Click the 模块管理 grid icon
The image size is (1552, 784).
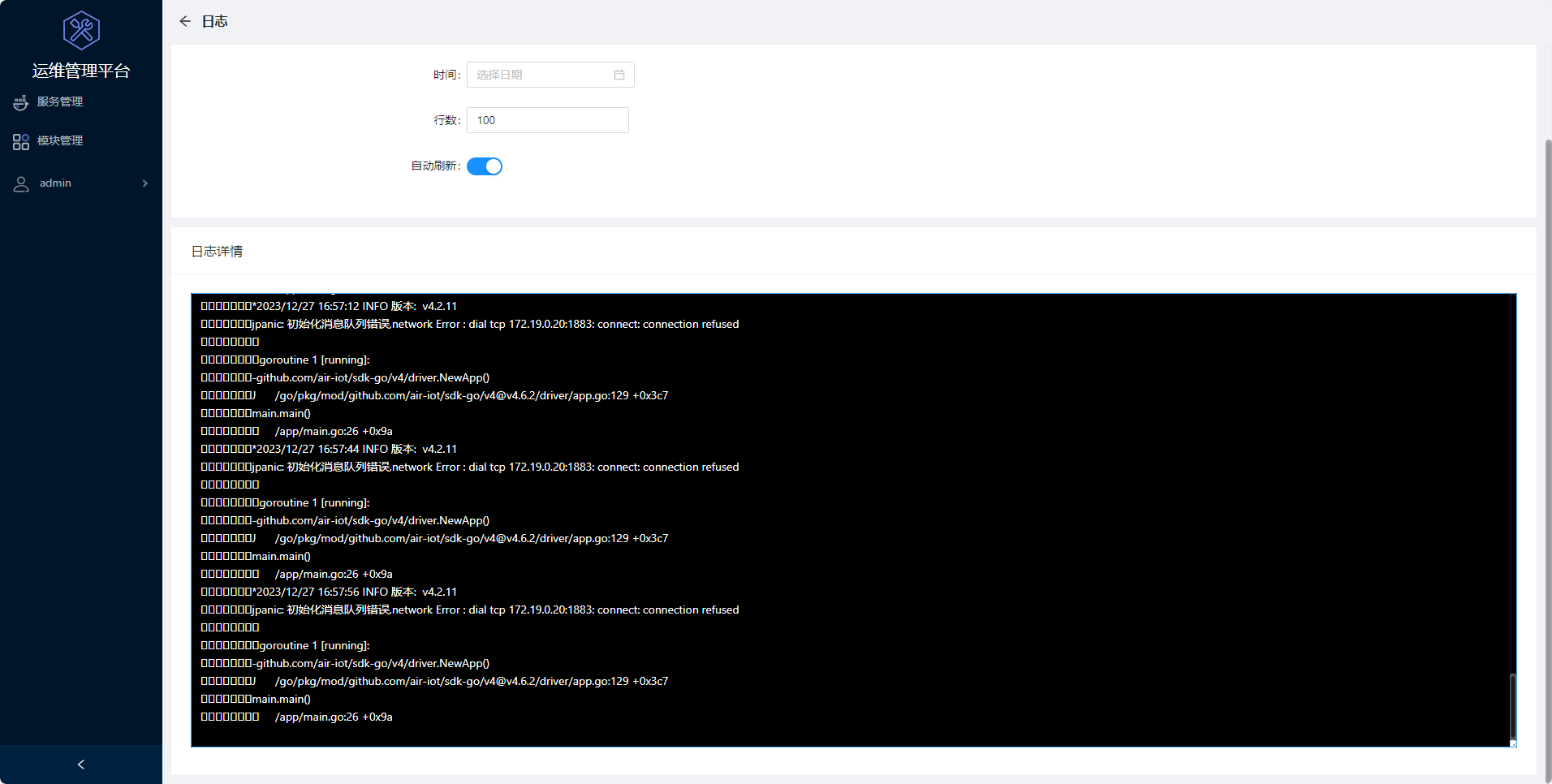[x=21, y=142]
